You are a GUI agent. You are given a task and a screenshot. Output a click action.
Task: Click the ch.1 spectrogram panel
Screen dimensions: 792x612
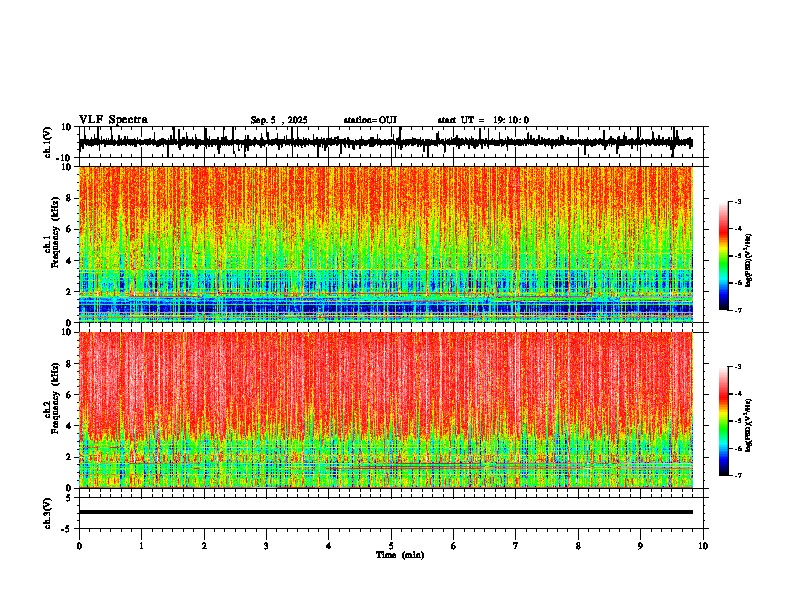tap(386, 244)
